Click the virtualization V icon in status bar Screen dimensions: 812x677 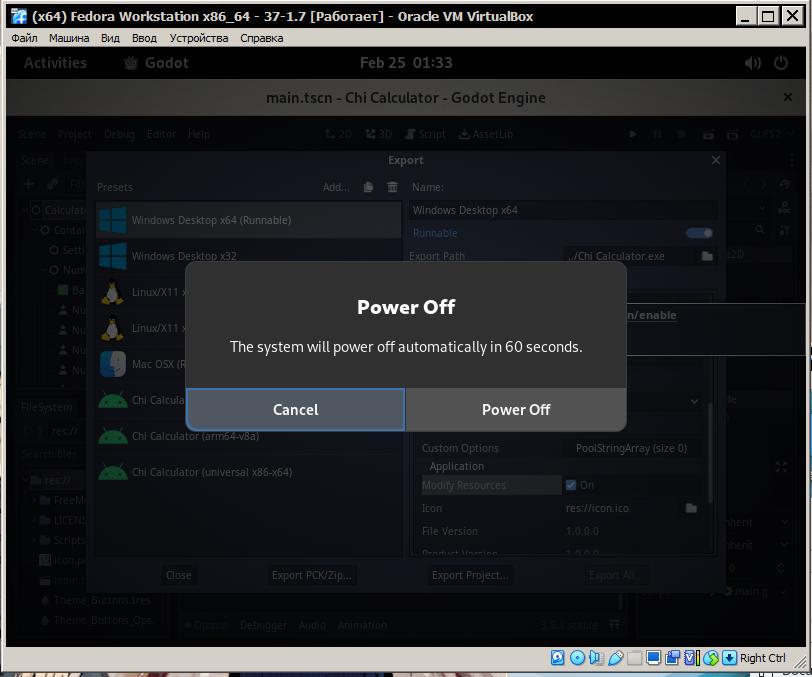pyautogui.click(x=692, y=657)
